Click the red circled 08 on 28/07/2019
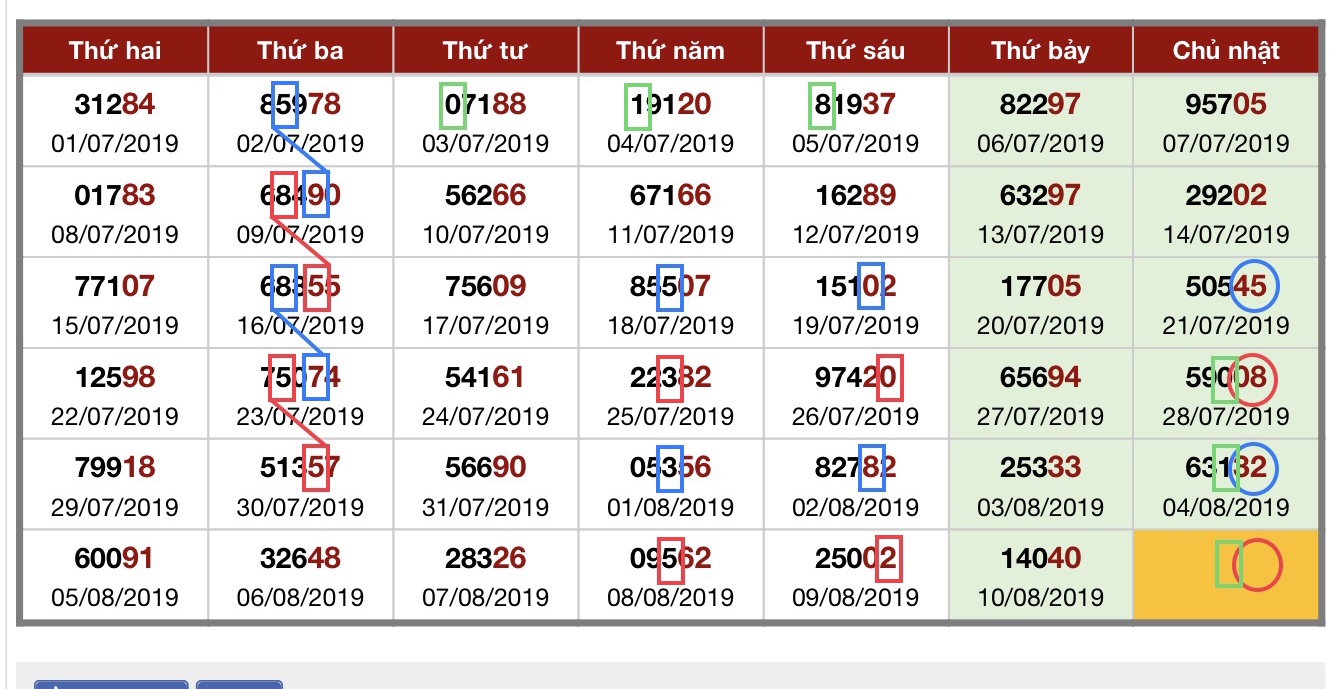Screen dimensions: 1334x689 coord(1256,379)
